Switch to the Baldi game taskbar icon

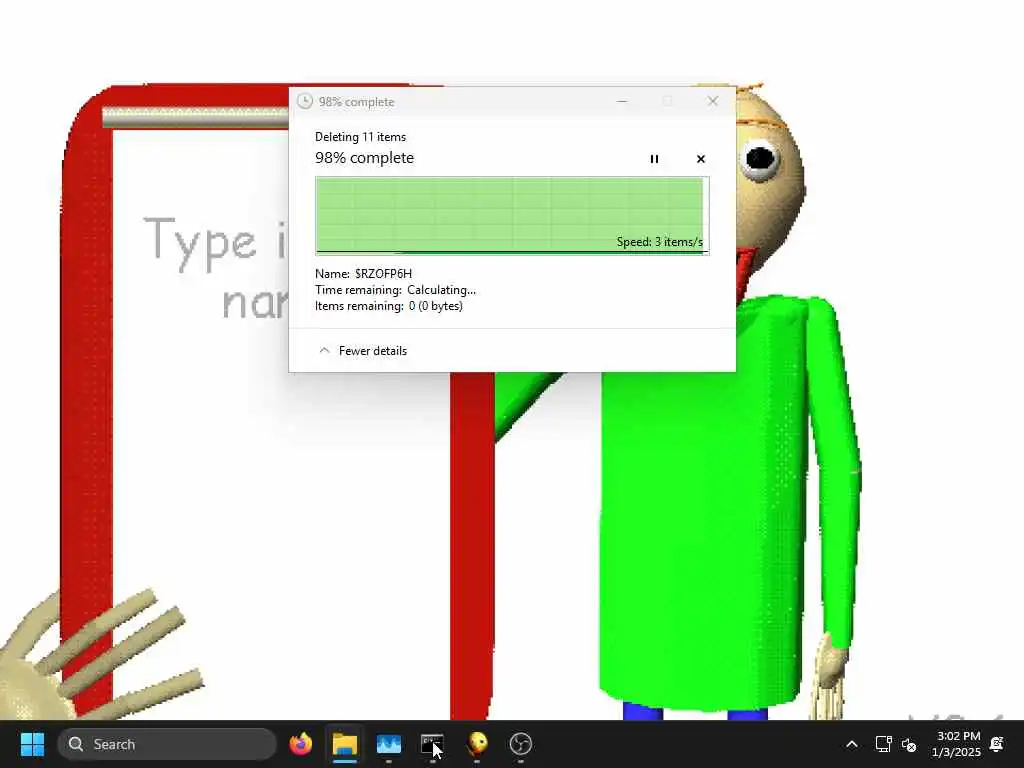pyautogui.click(x=477, y=744)
